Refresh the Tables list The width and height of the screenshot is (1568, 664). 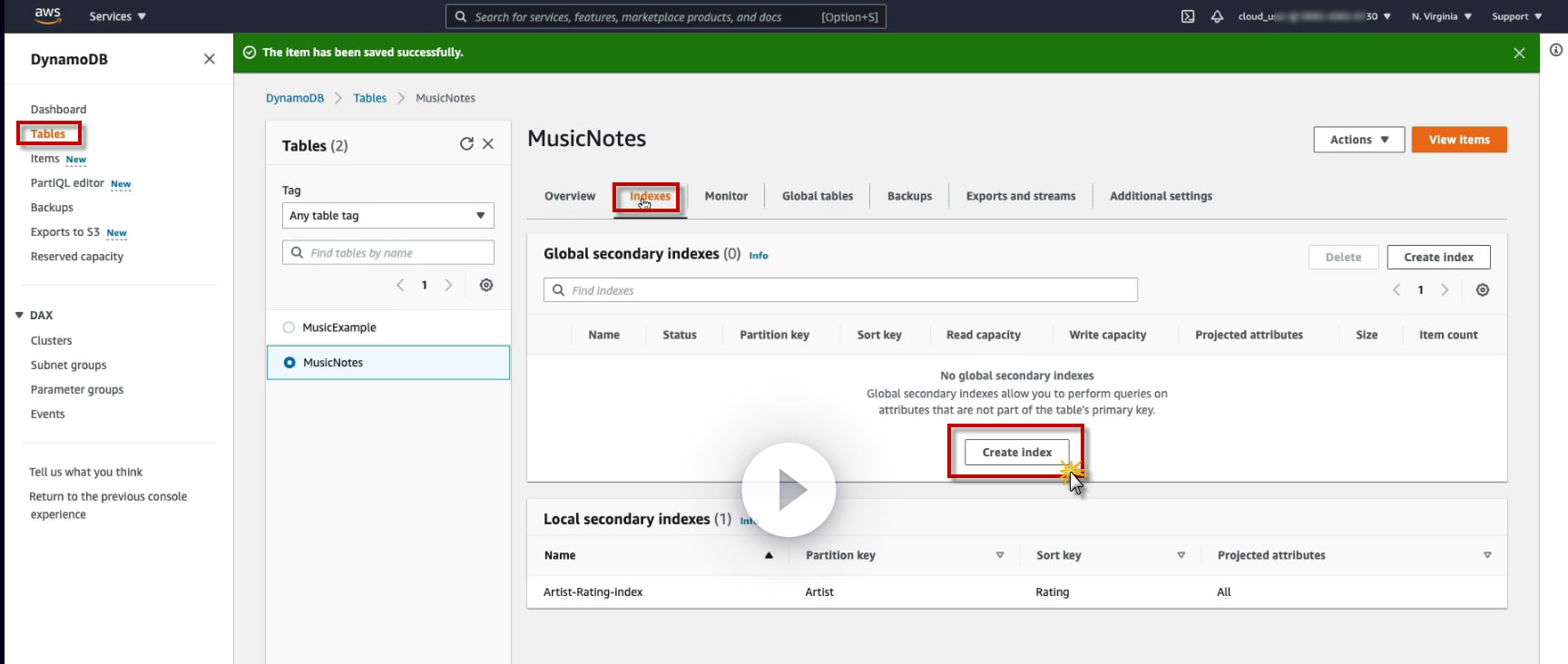coord(466,143)
